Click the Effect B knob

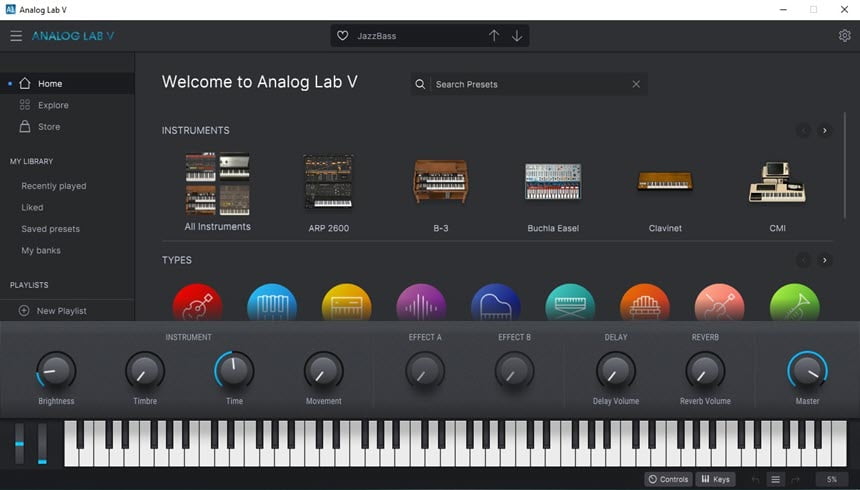(514, 371)
